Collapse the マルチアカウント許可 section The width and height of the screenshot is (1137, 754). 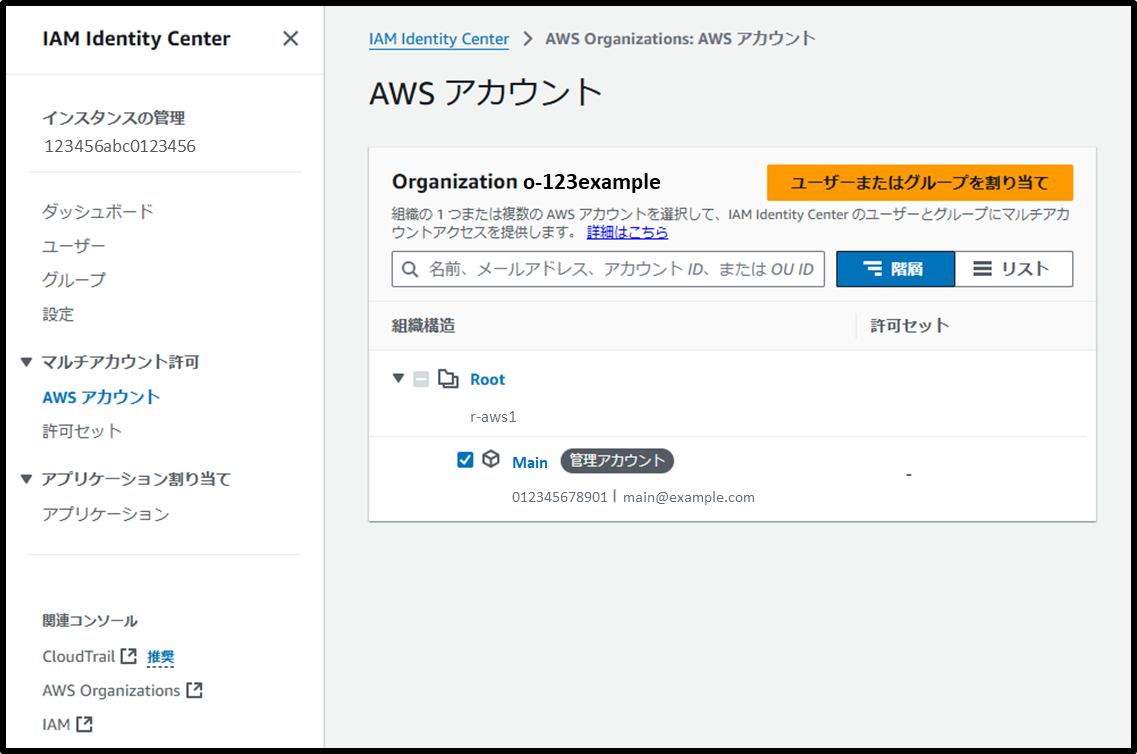click(x=27, y=362)
